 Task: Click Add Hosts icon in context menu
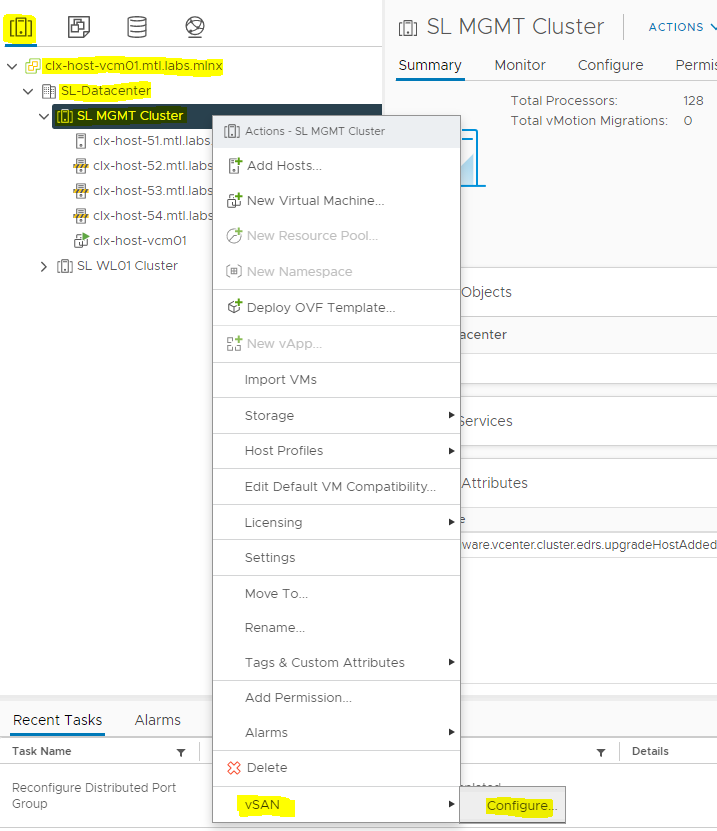(234, 166)
